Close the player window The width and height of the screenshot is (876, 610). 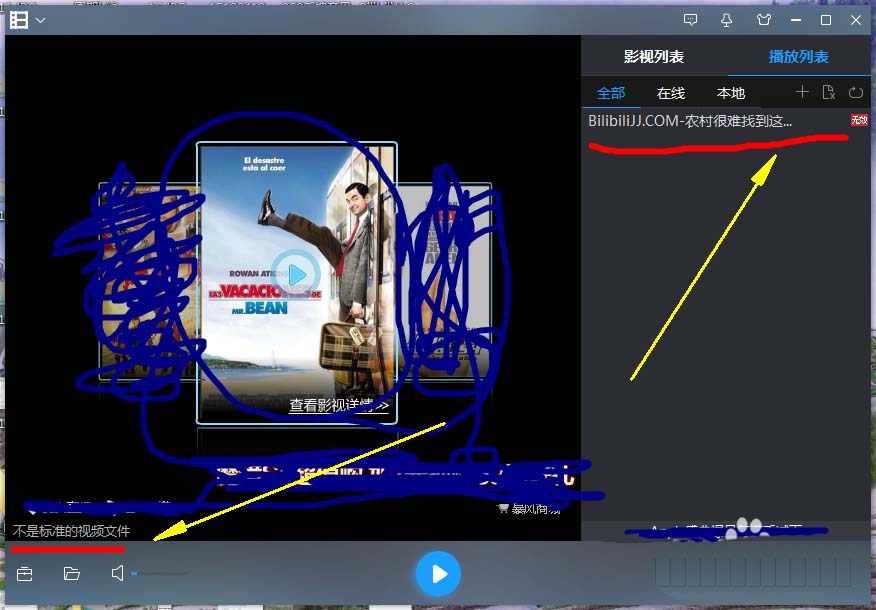tap(856, 20)
